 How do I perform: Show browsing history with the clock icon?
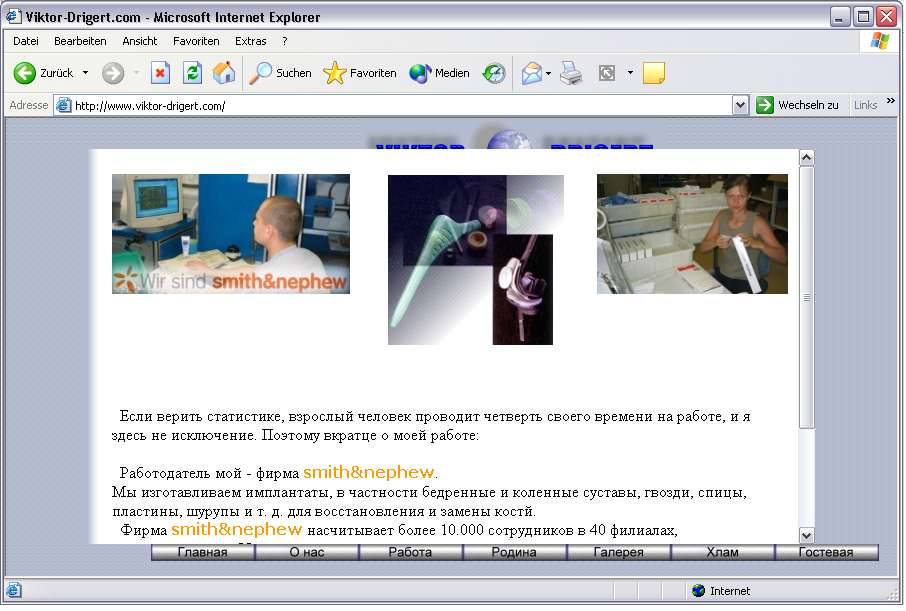[x=494, y=73]
